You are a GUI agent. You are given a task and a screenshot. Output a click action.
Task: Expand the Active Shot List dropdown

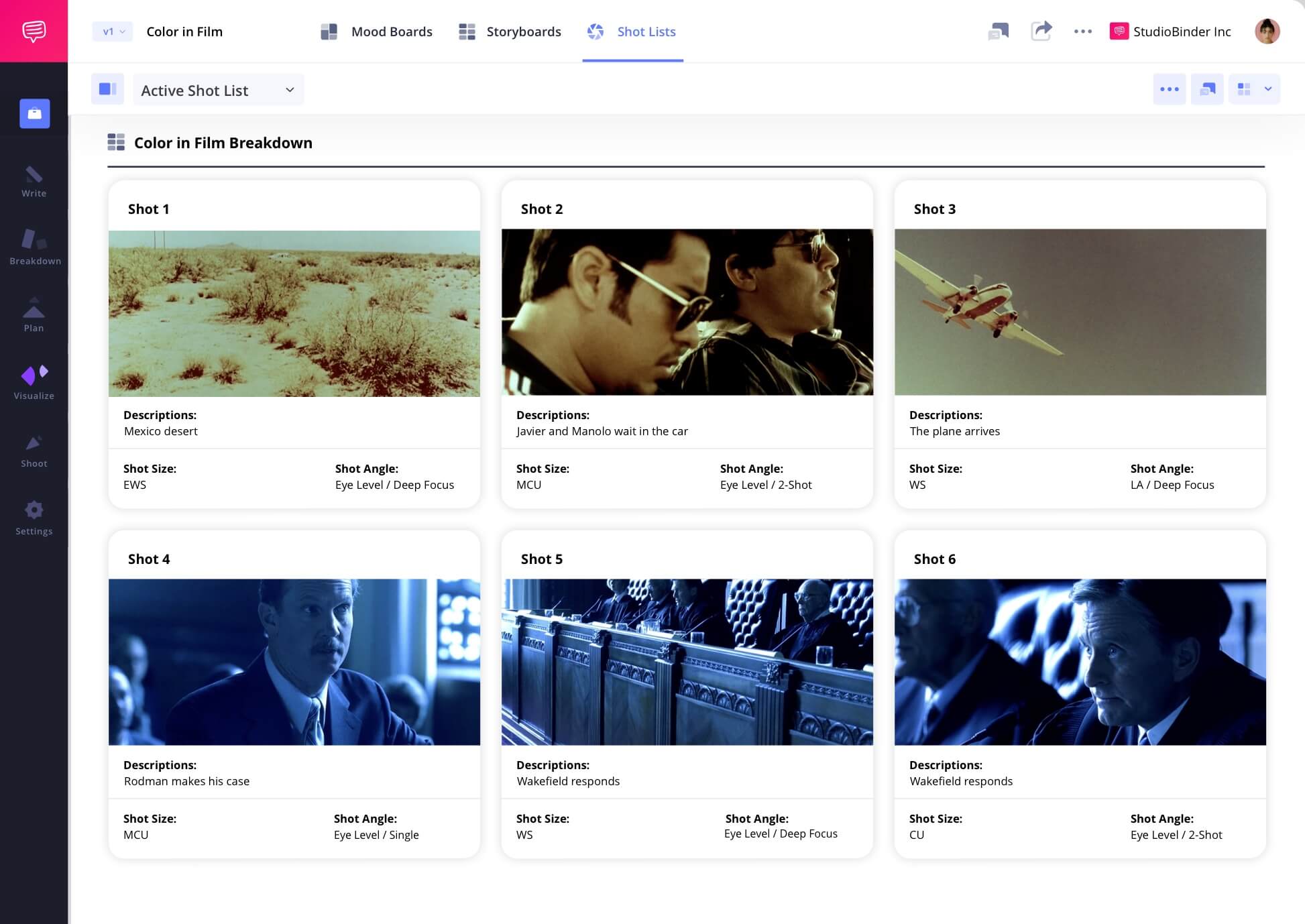218,89
